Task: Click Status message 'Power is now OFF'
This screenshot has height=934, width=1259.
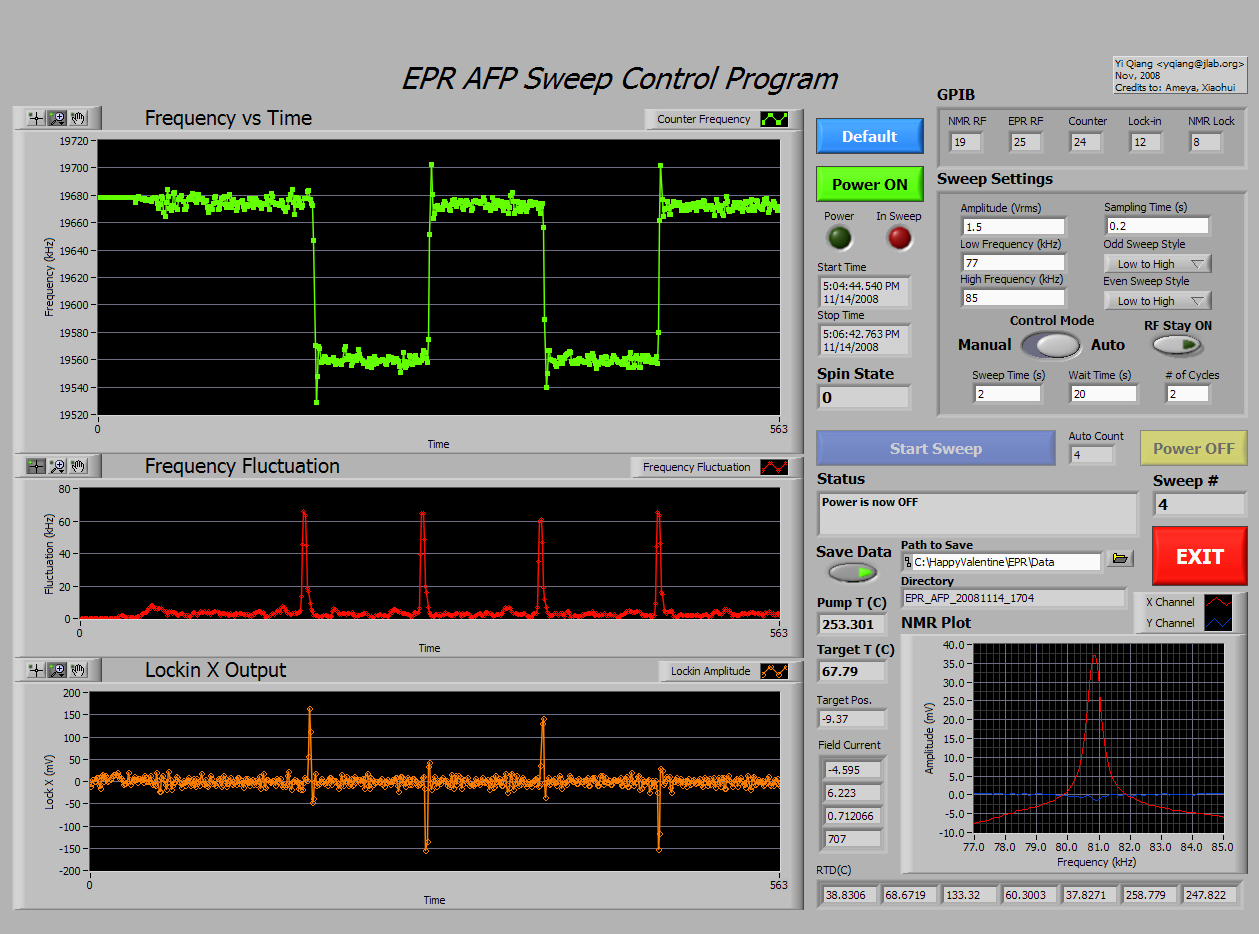Action: tap(977, 513)
